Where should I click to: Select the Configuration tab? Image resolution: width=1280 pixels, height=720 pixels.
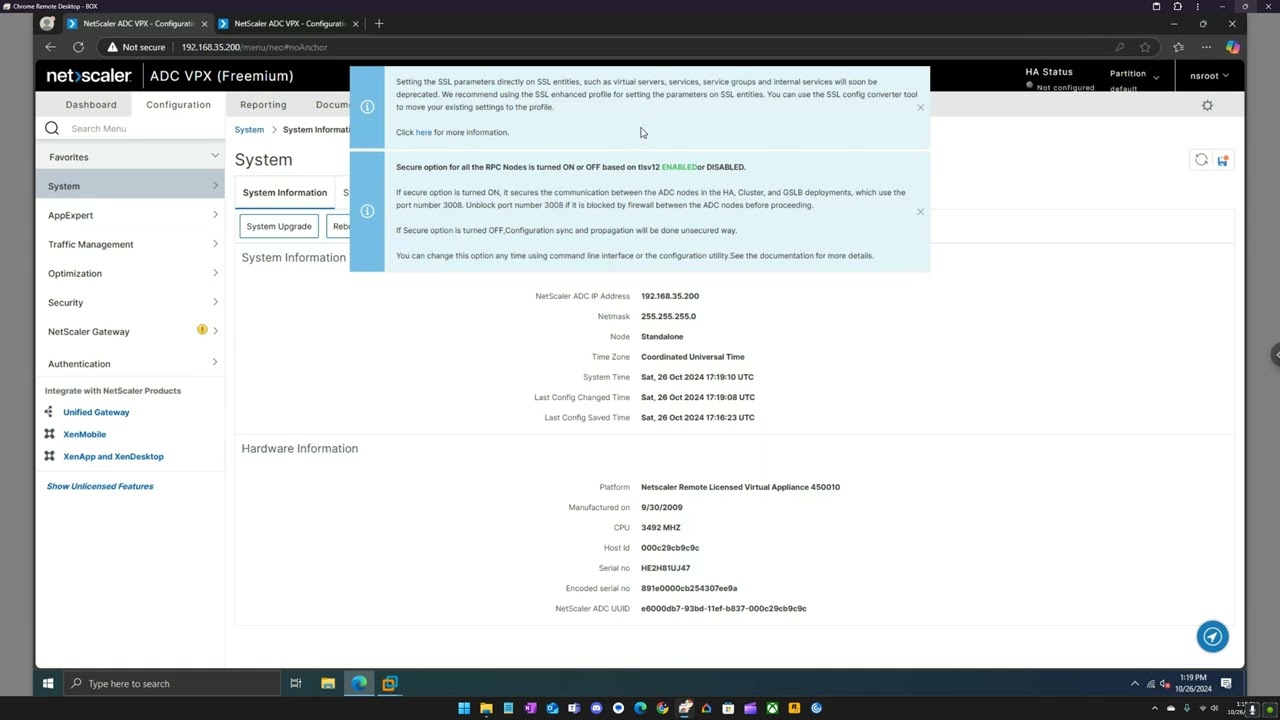(x=178, y=105)
